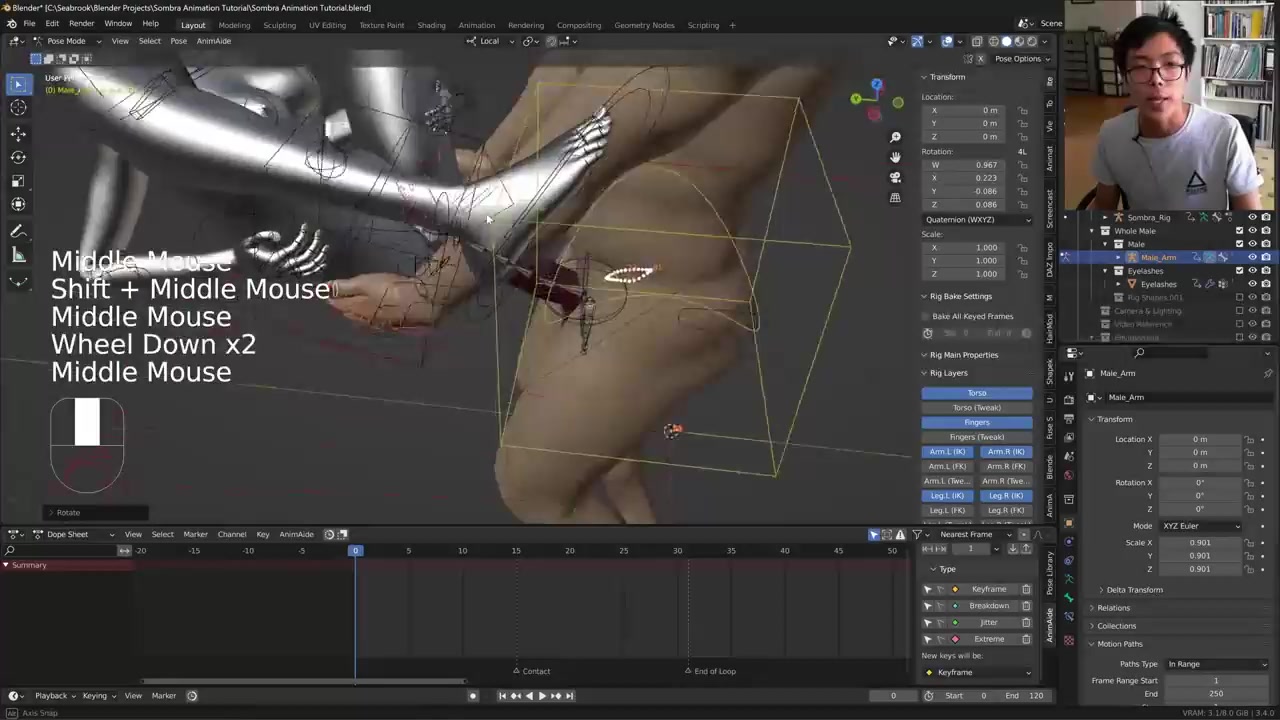Image resolution: width=1280 pixels, height=720 pixels.
Task: Open the Render menu
Action: tap(81, 24)
